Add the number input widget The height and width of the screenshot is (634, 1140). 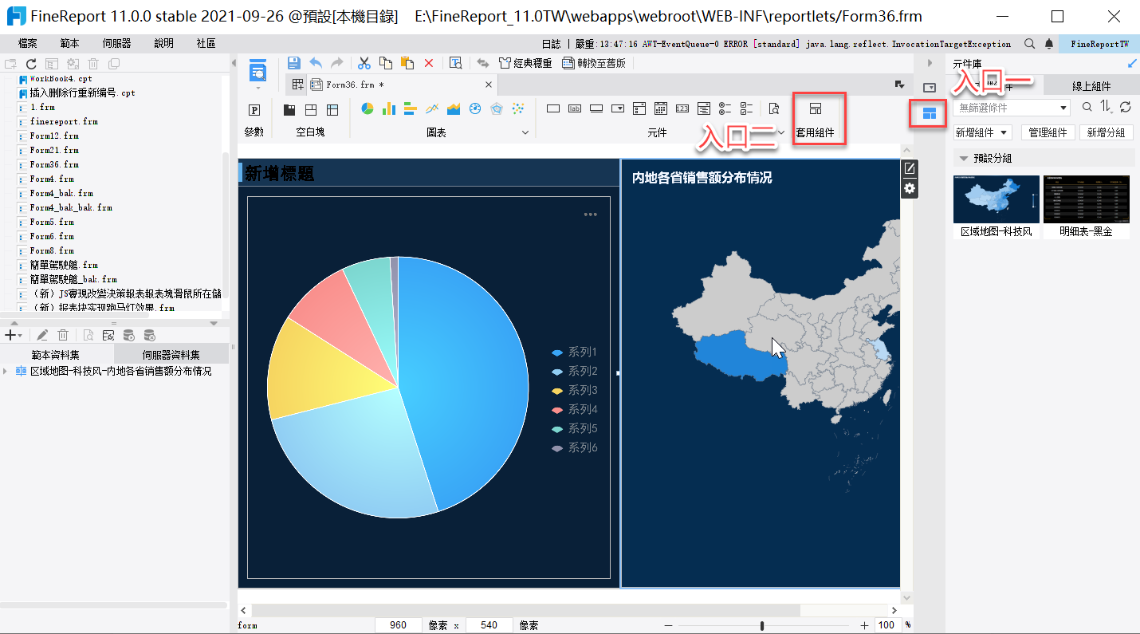[x=682, y=109]
